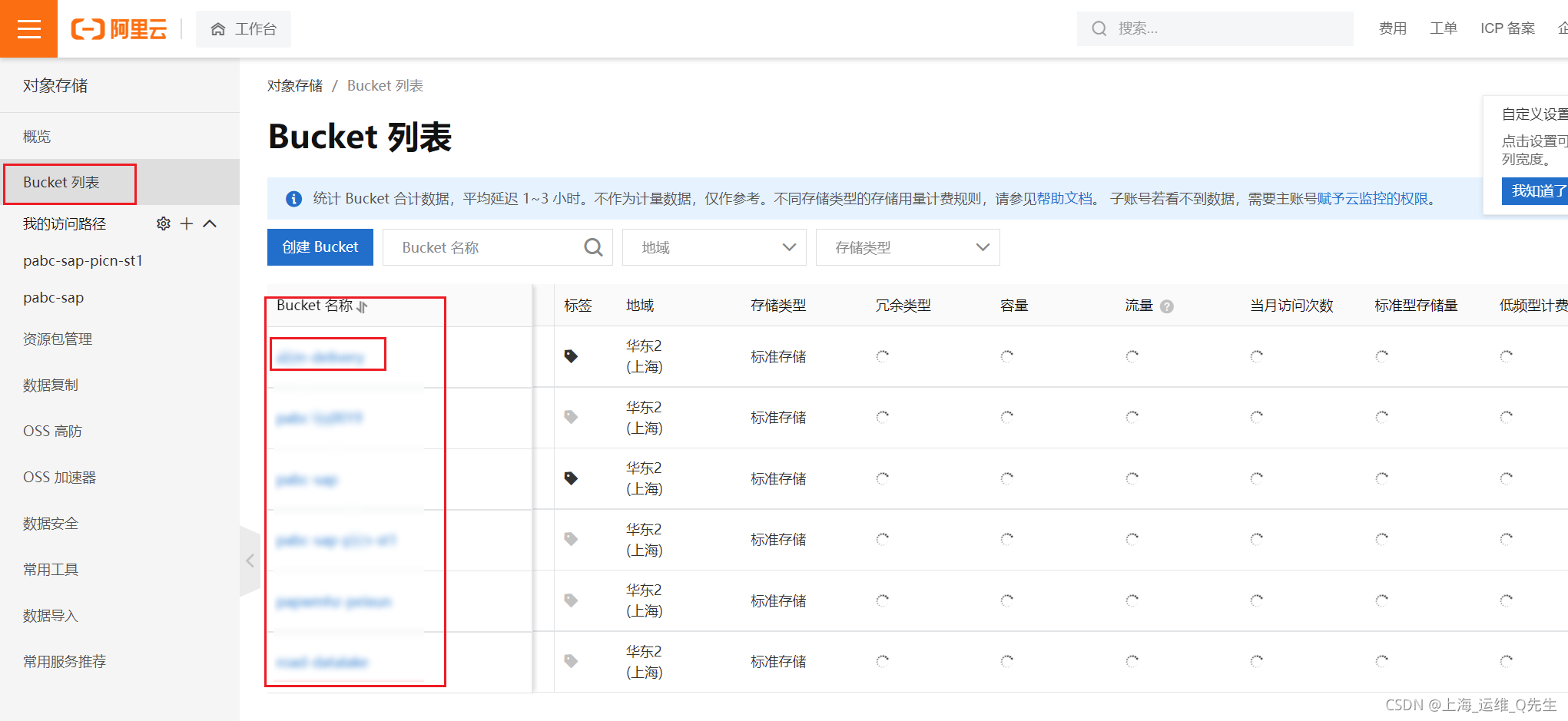The width and height of the screenshot is (1568, 721).
Task: Open the 帮助文档 link in notice
Action: (x=1065, y=199)
